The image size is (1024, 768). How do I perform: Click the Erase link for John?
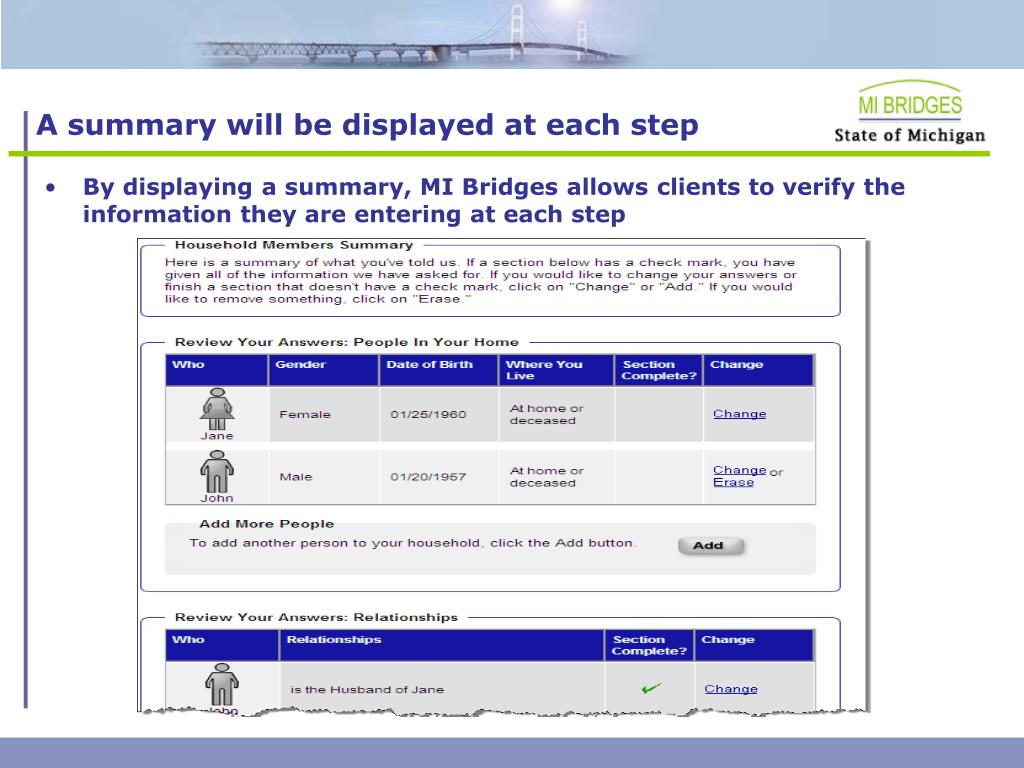[733, 482]
